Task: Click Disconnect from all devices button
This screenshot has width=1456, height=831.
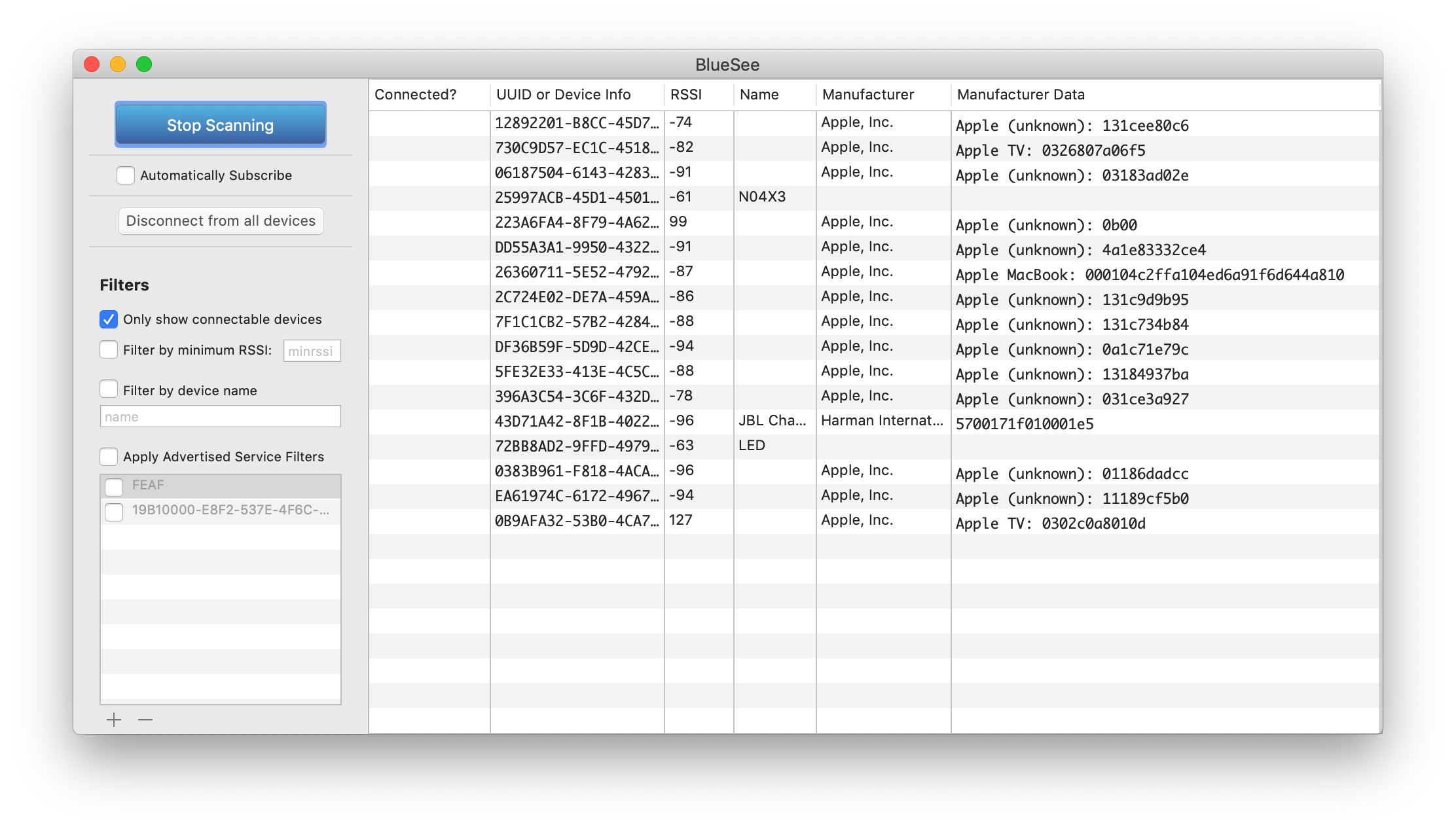Action: [x=221, y=221]
